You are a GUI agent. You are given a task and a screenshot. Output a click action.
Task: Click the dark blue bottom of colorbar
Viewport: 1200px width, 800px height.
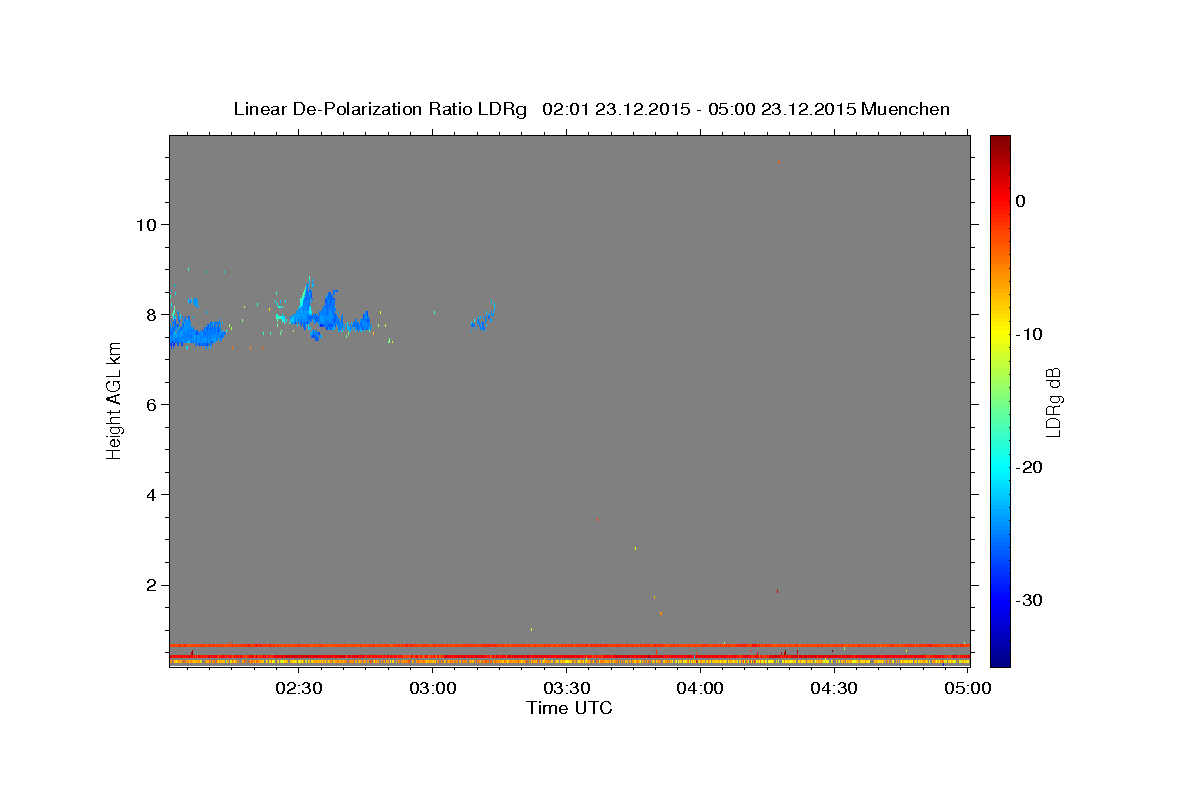(1000, 658)
